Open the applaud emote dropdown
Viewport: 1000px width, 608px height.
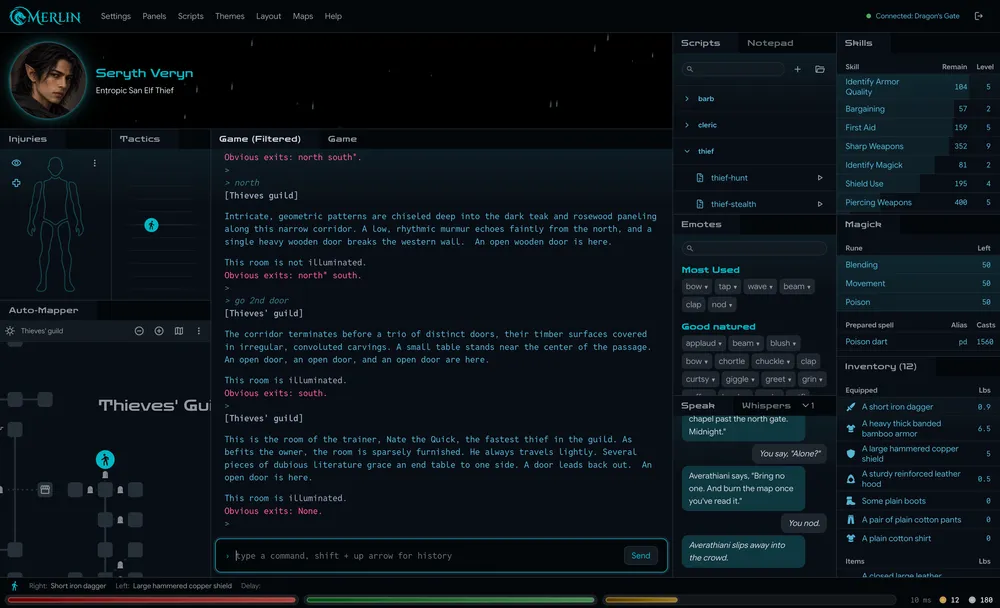click(x=703, y=343)
